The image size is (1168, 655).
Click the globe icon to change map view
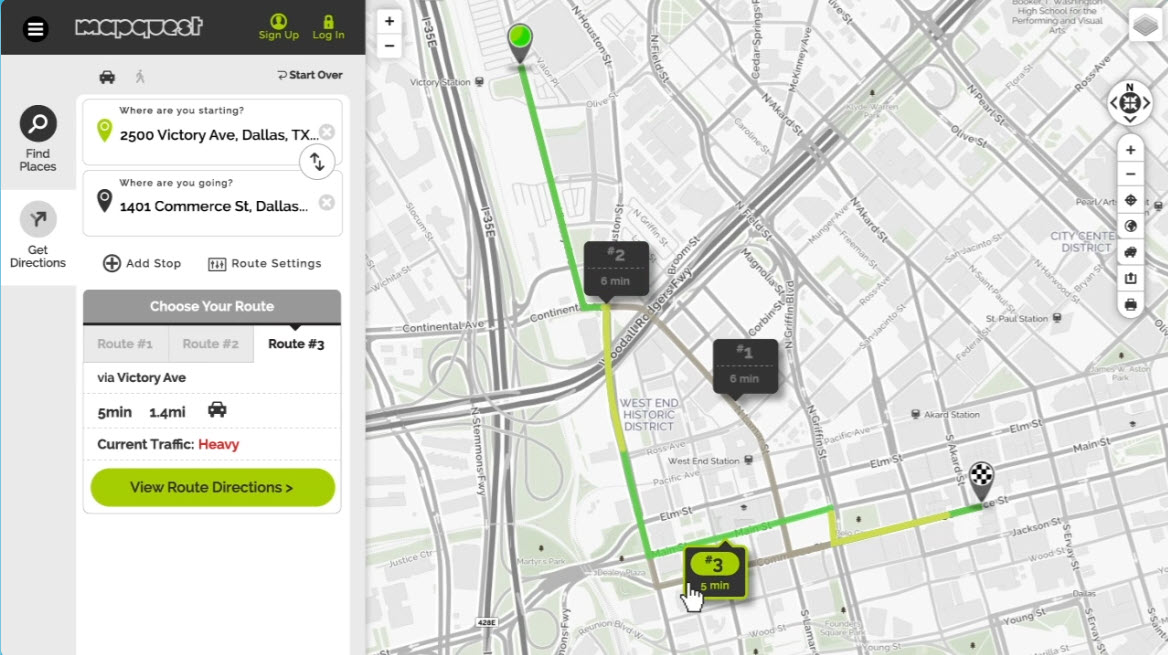click(1130, 226)
